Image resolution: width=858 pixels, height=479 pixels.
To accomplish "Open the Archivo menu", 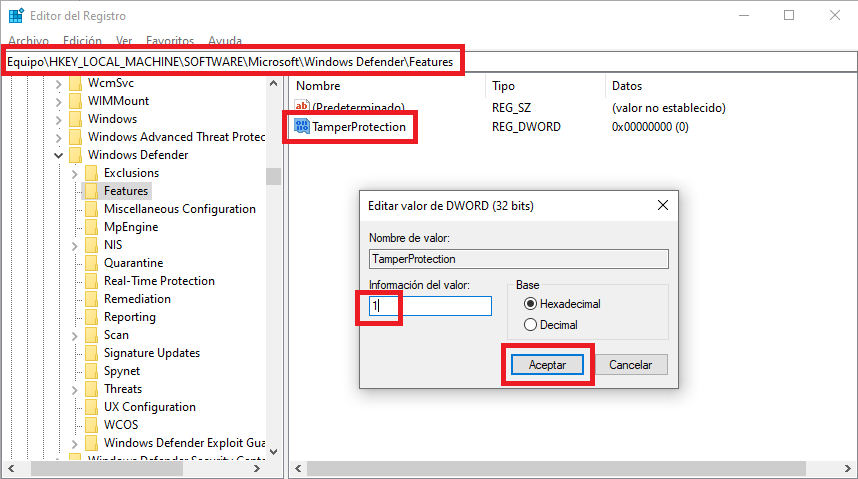I will [x=28, y=41].
